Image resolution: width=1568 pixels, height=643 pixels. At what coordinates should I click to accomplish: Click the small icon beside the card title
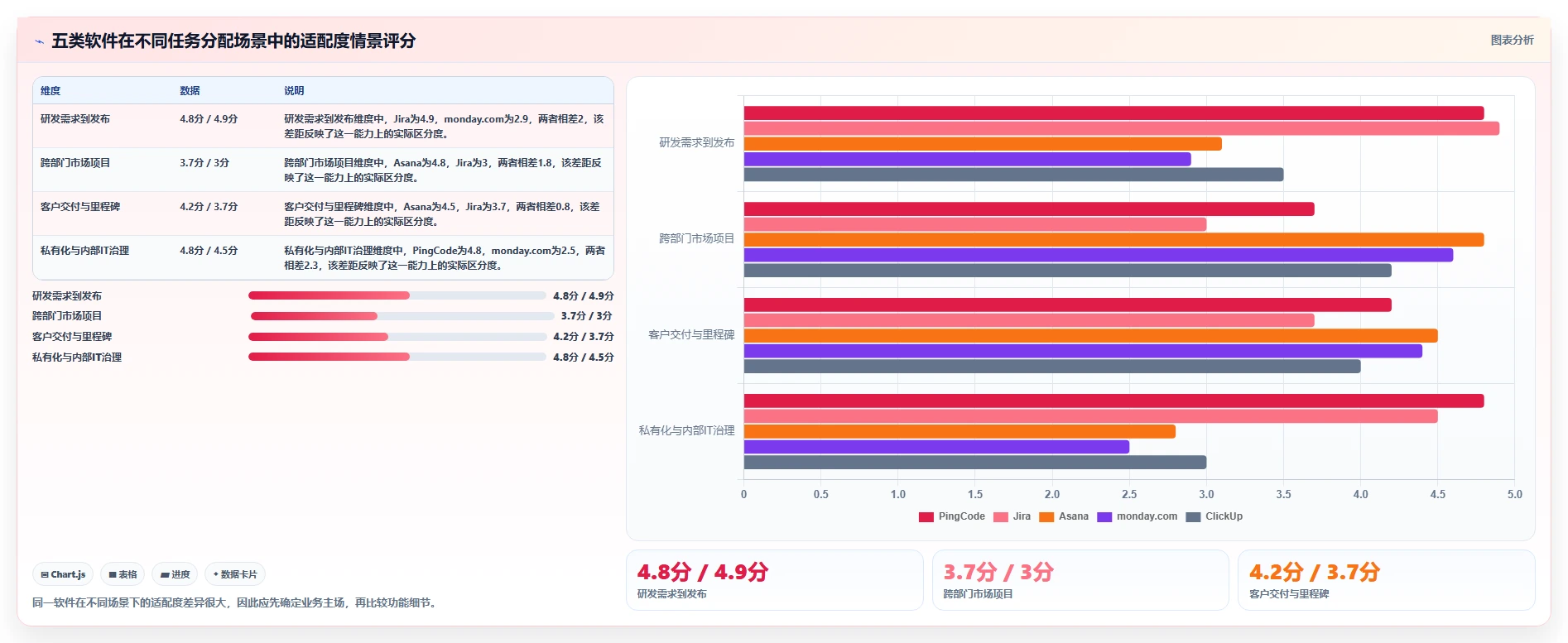coord(39,41)
